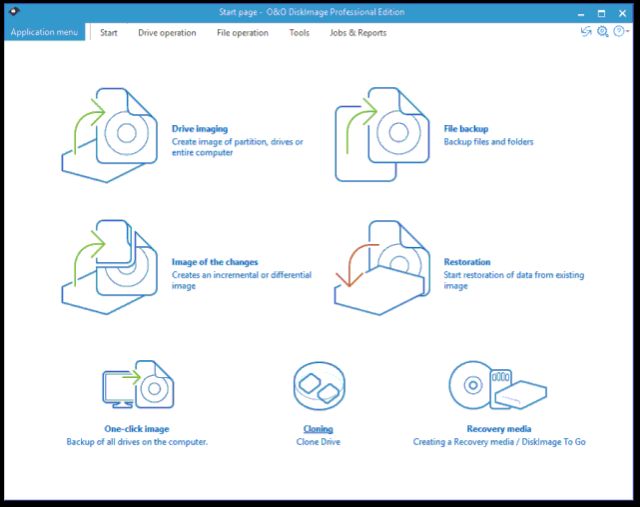Switch to the Start tab

point(109,33)
